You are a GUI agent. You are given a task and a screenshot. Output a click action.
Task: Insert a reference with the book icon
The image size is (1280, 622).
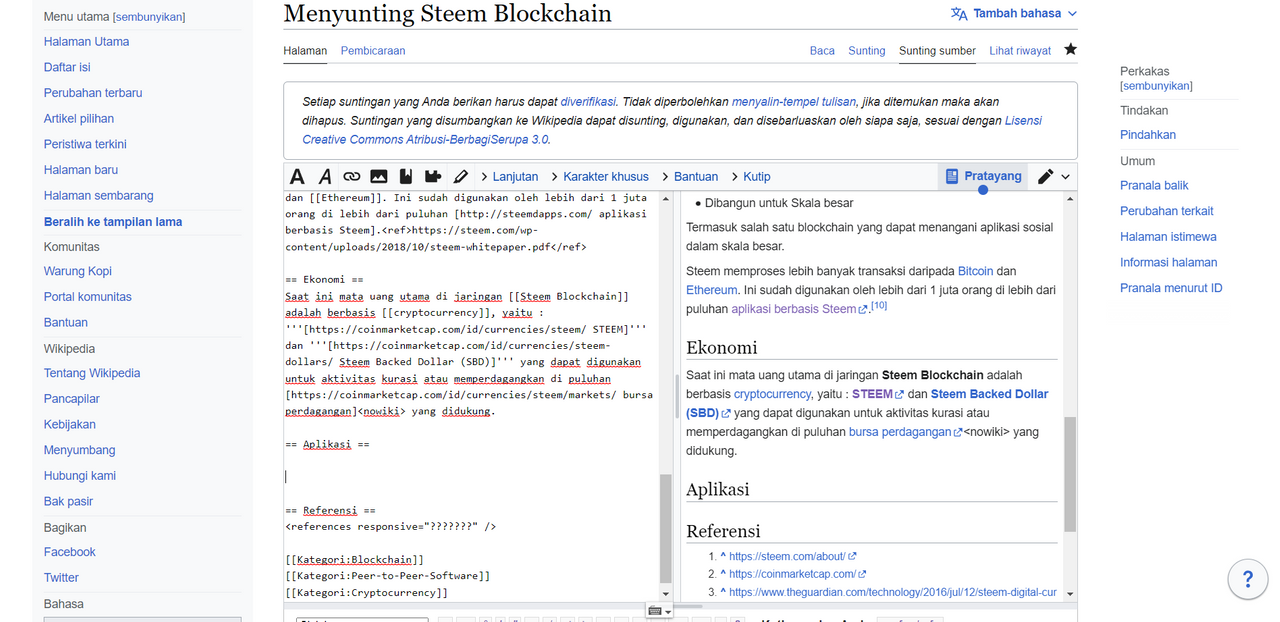406,177
